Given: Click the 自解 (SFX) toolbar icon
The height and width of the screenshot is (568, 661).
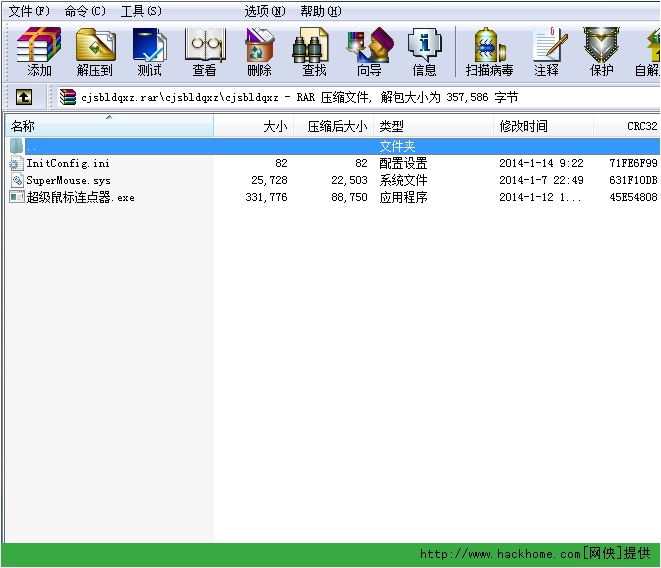Looking at the screenshot, I should pos(648,51).
